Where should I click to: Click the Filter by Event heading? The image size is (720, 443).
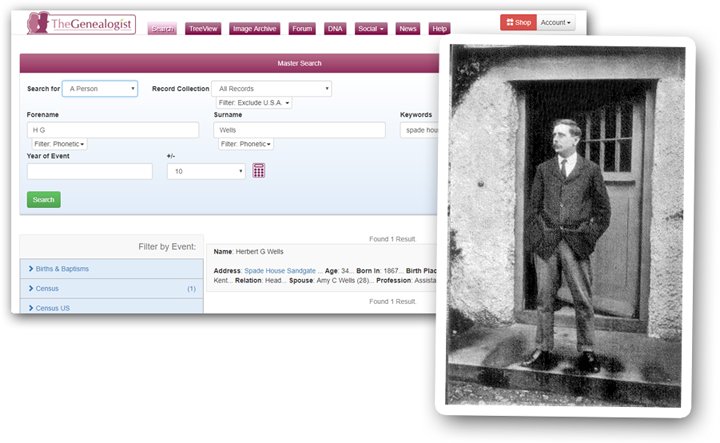point(167,247)
